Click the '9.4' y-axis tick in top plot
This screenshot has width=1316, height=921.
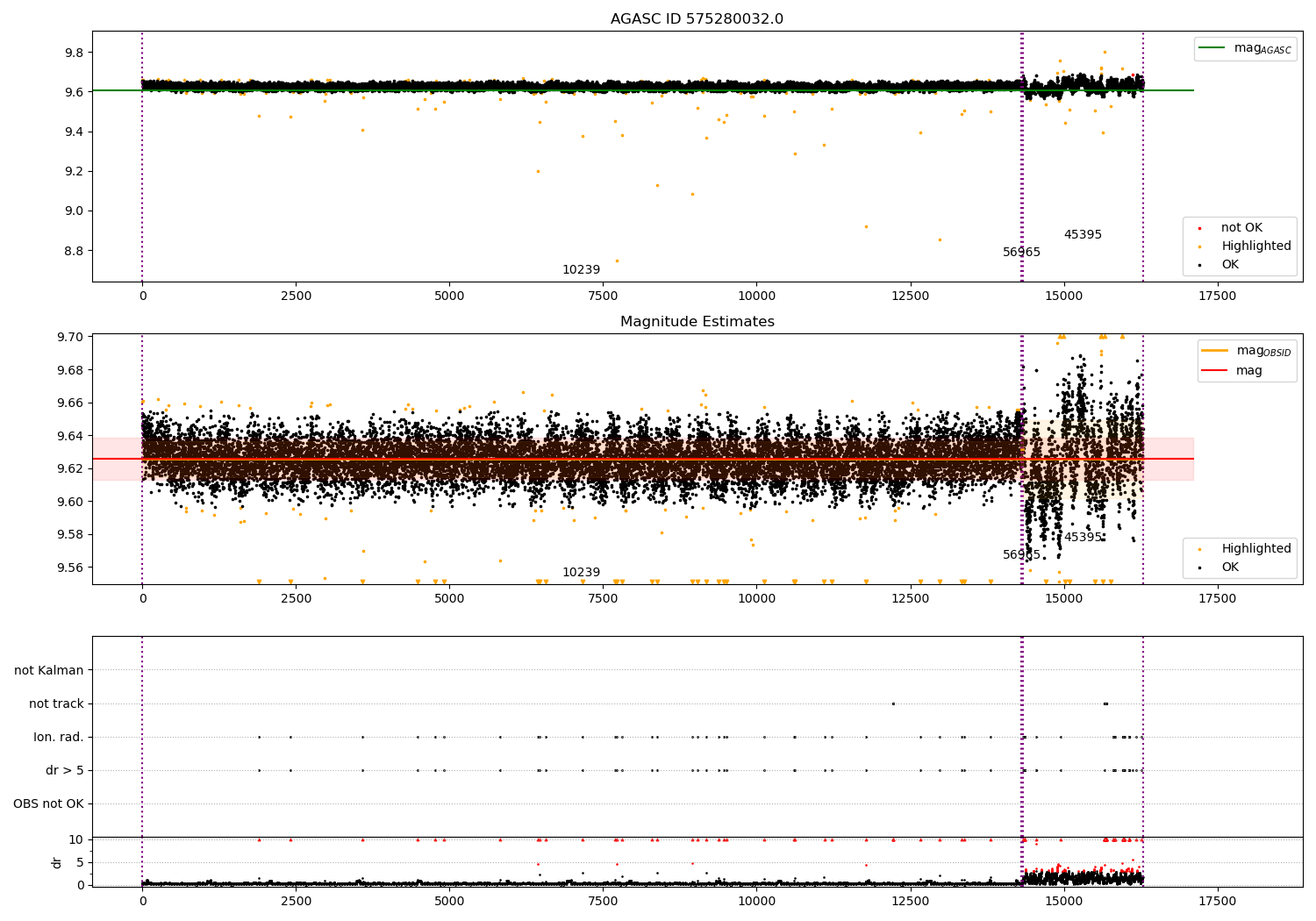pyautogui.click(x=74, y=132)
